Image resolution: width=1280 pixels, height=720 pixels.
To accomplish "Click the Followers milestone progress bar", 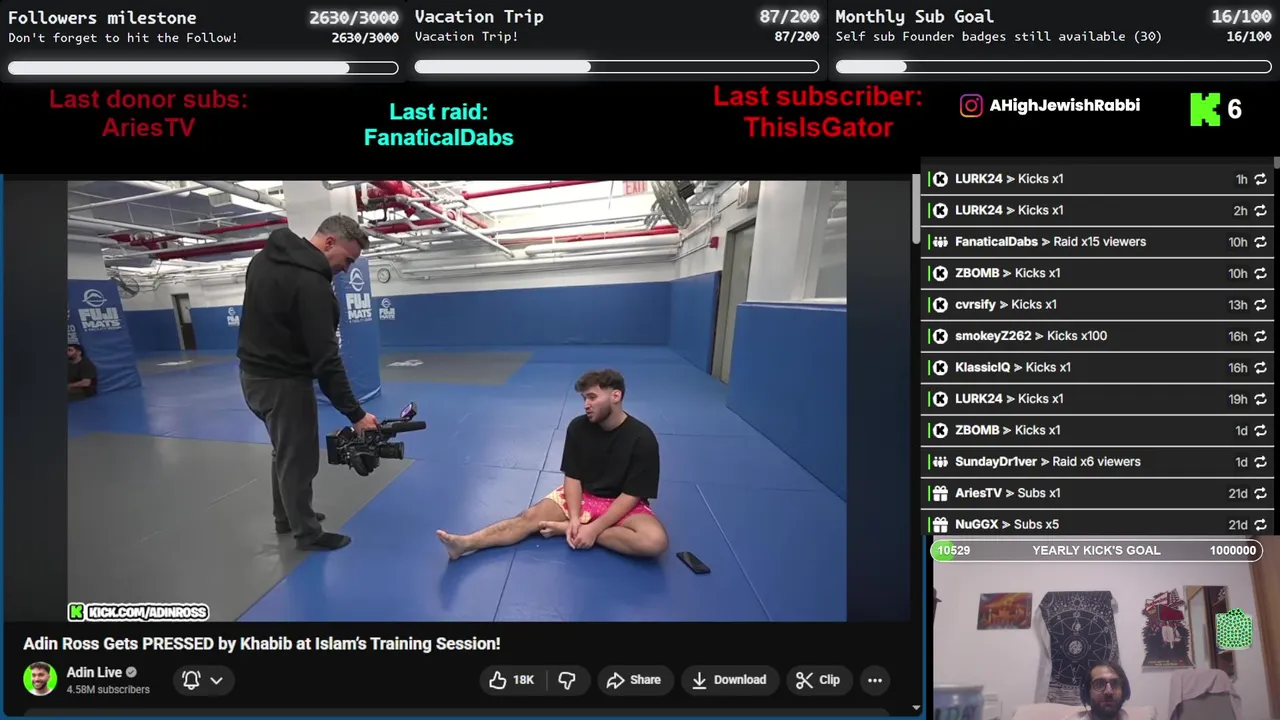I will coord(203,68).
